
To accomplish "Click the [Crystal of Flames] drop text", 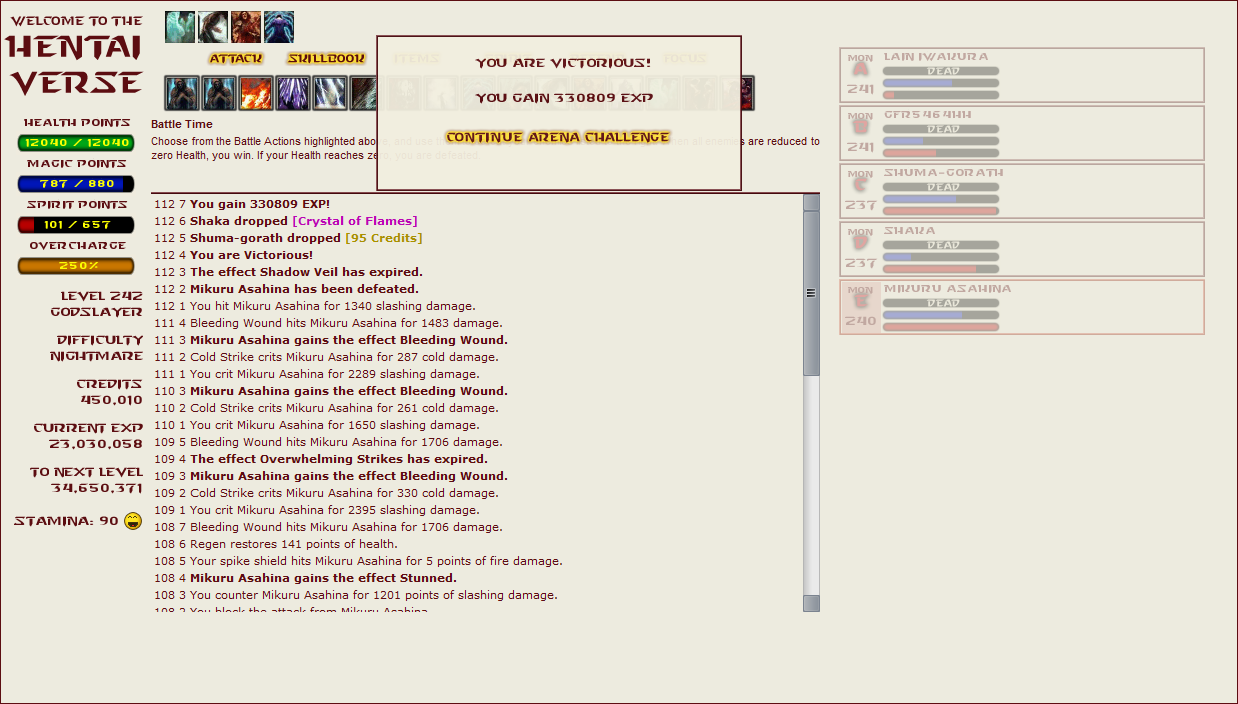I will (x=355, y=221).
